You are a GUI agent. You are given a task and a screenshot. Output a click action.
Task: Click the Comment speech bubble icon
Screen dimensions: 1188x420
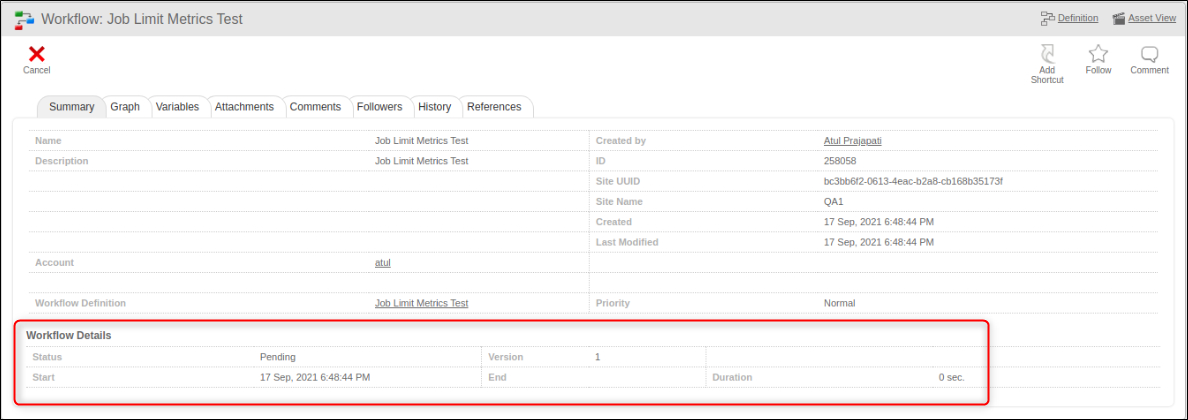(x=1149, y=54)
